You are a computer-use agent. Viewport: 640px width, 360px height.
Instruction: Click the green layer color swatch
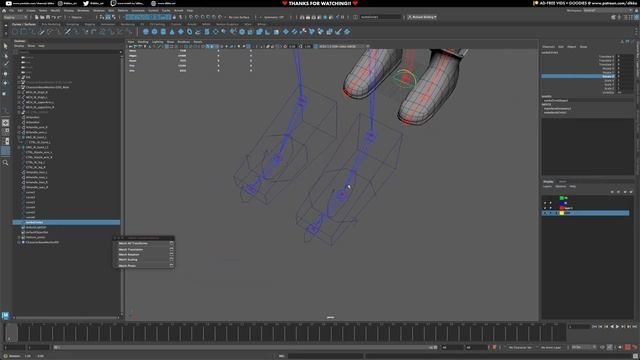pos(562,198)
